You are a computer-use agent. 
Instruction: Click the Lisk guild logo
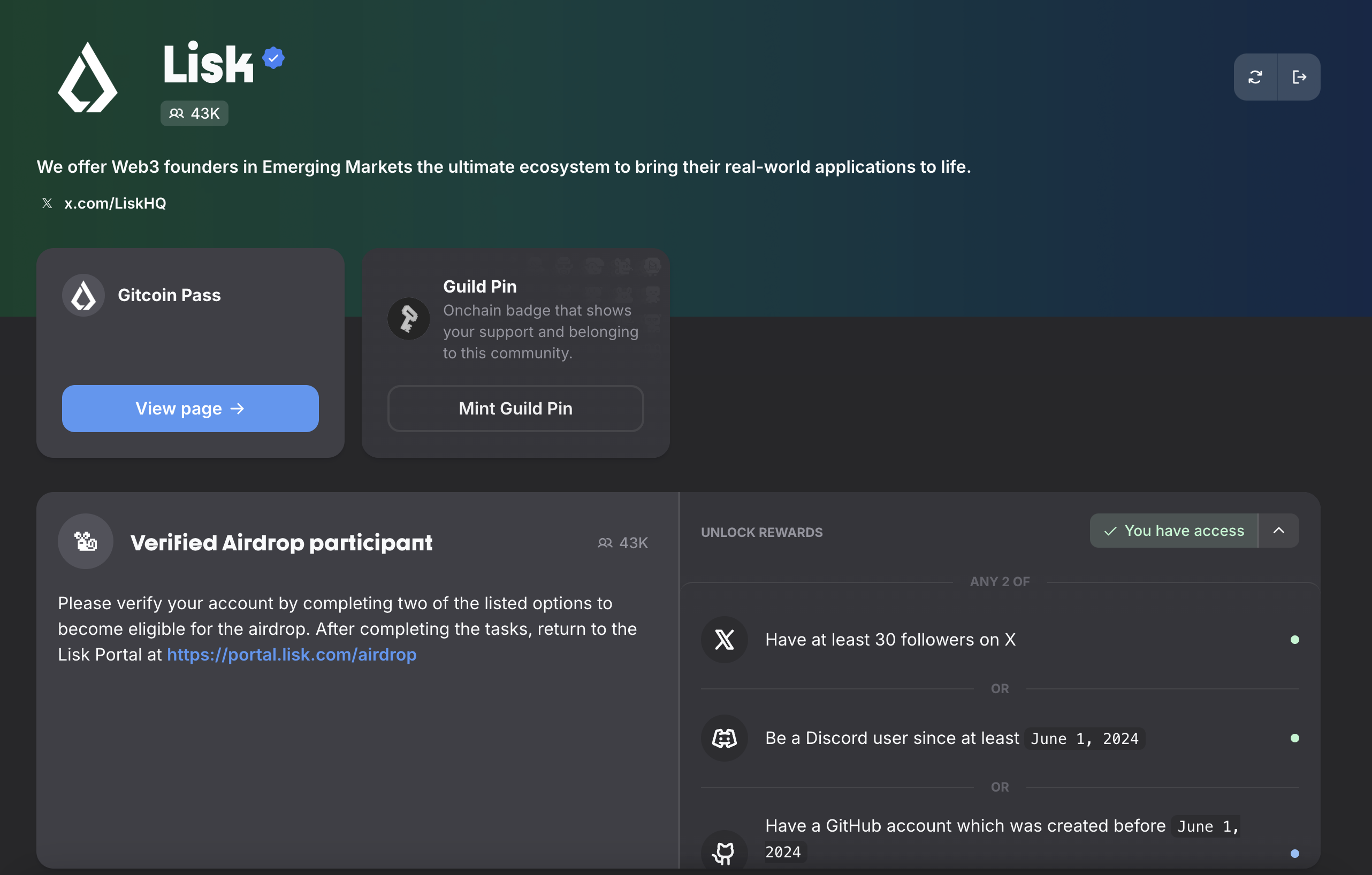[88, 78]
